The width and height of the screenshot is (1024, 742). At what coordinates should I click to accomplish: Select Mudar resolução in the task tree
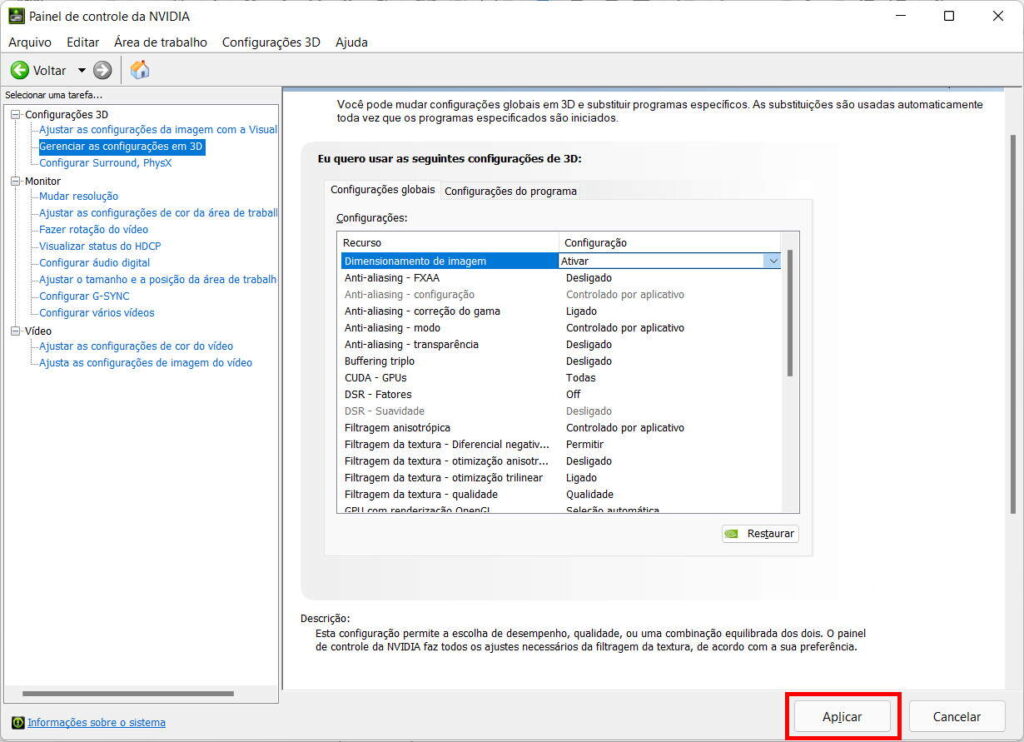pos(78,196)
